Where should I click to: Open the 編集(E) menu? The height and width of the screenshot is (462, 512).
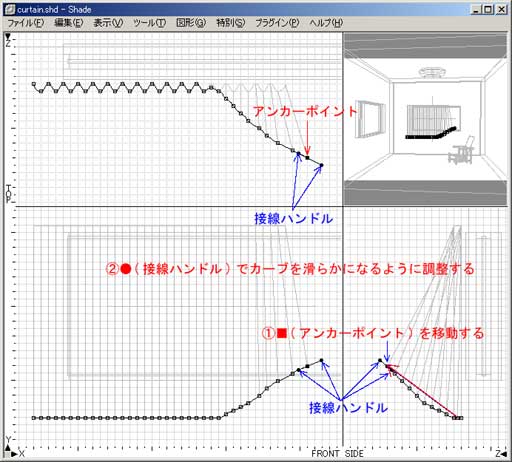pos(69,23)
